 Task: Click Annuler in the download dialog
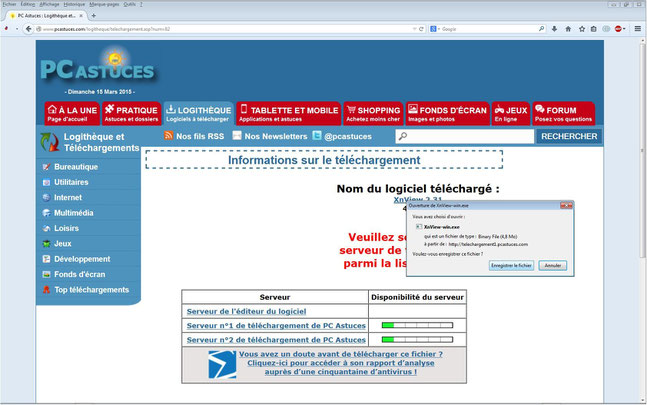553,265
